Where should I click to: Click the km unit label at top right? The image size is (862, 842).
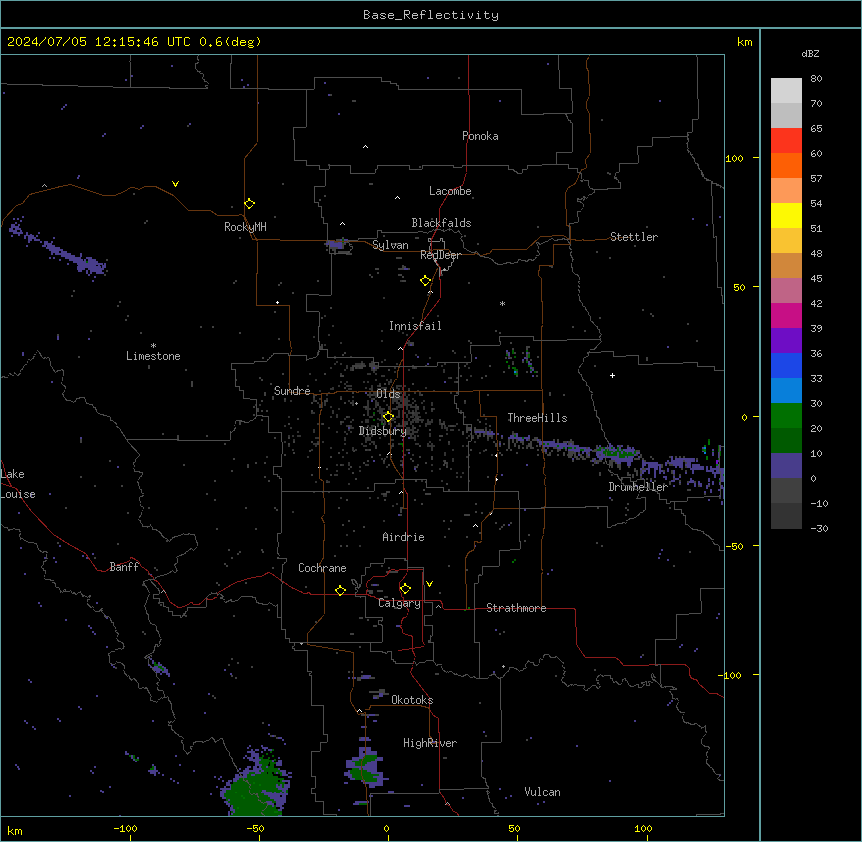pos(744,42)
